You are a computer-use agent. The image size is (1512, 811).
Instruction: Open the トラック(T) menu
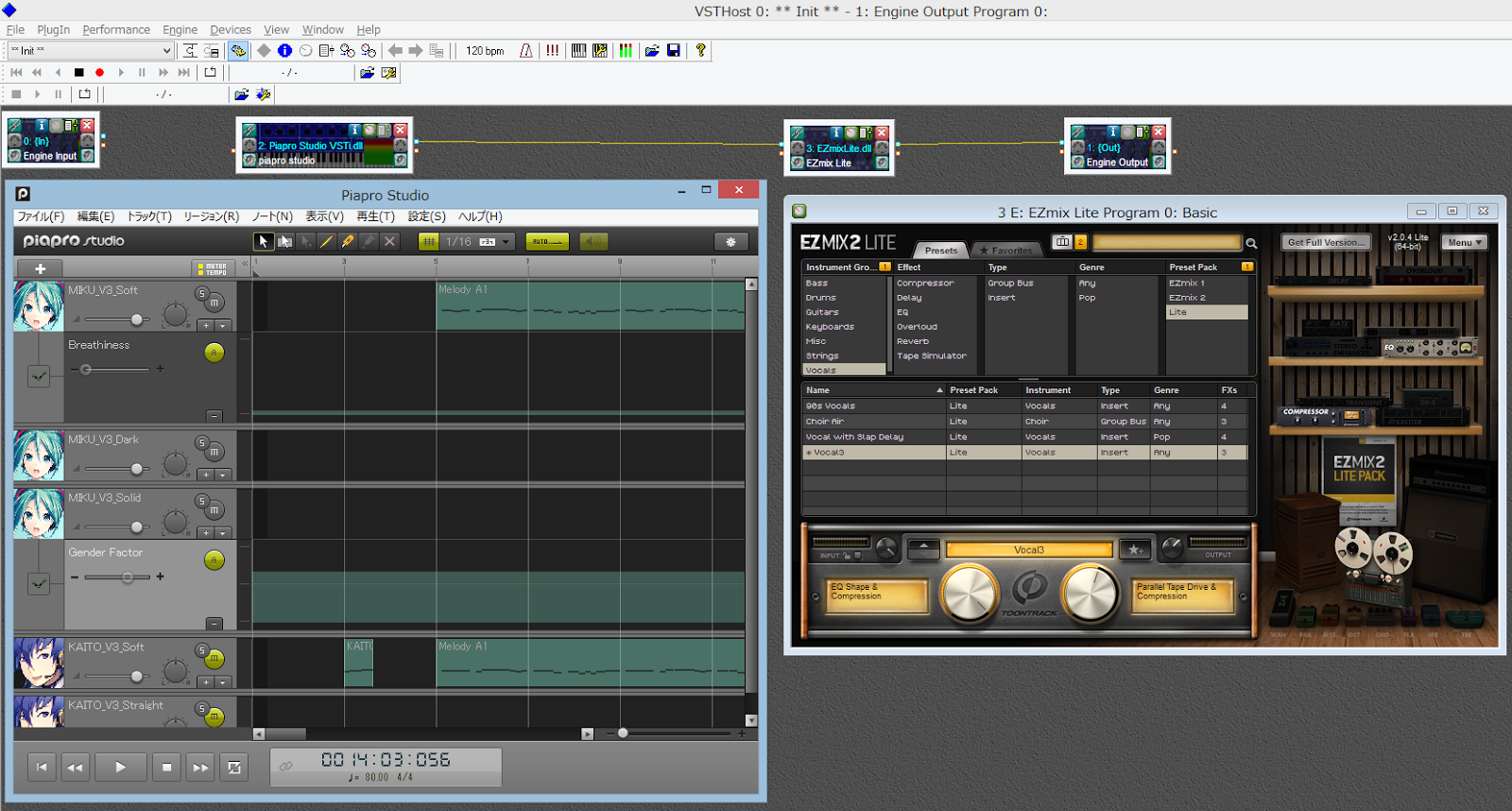coord(149,216)
